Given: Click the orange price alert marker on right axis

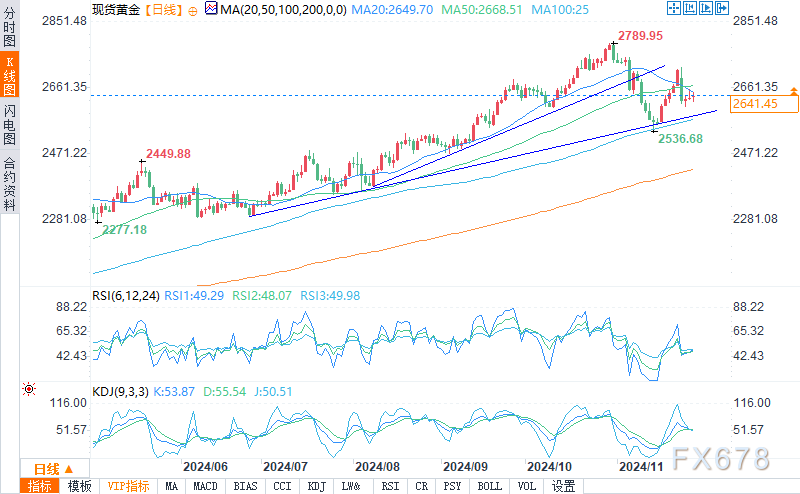Looking at the screenshot, I should point(794,91).
